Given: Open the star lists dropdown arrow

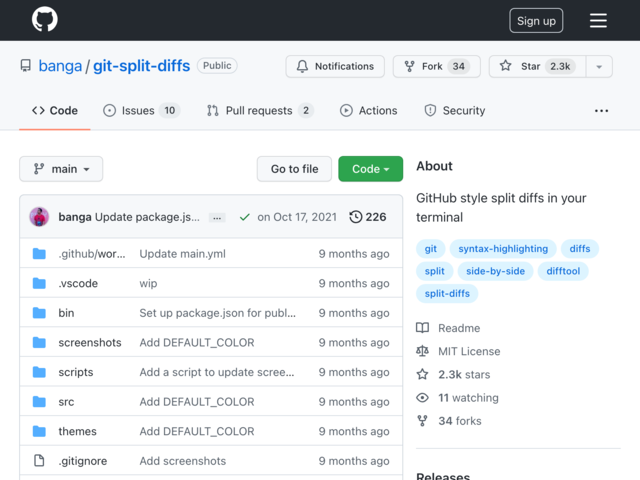Looking at the screenshot, I should coord(599,66).
